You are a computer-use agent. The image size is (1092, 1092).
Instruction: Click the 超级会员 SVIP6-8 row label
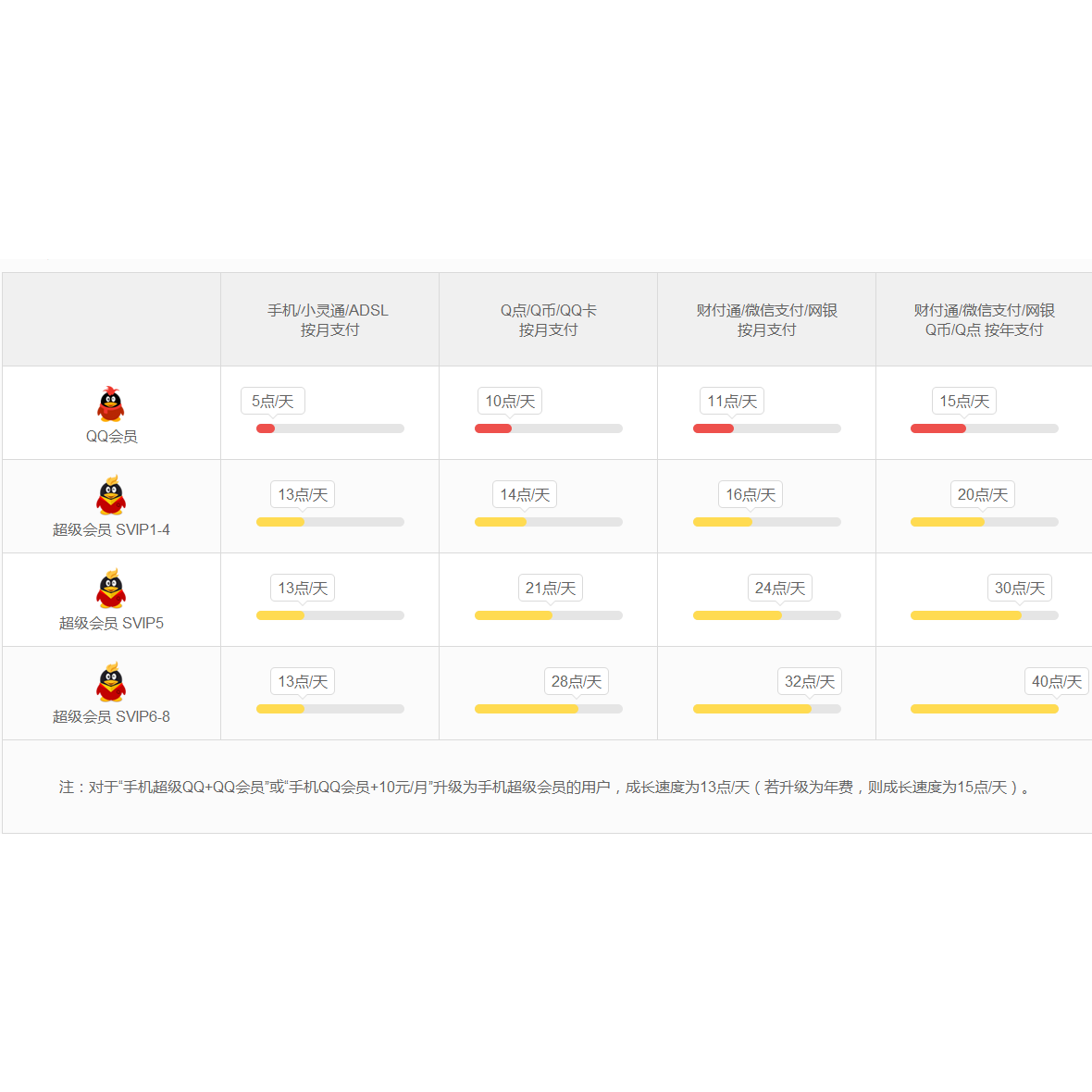tap(111, 716)
